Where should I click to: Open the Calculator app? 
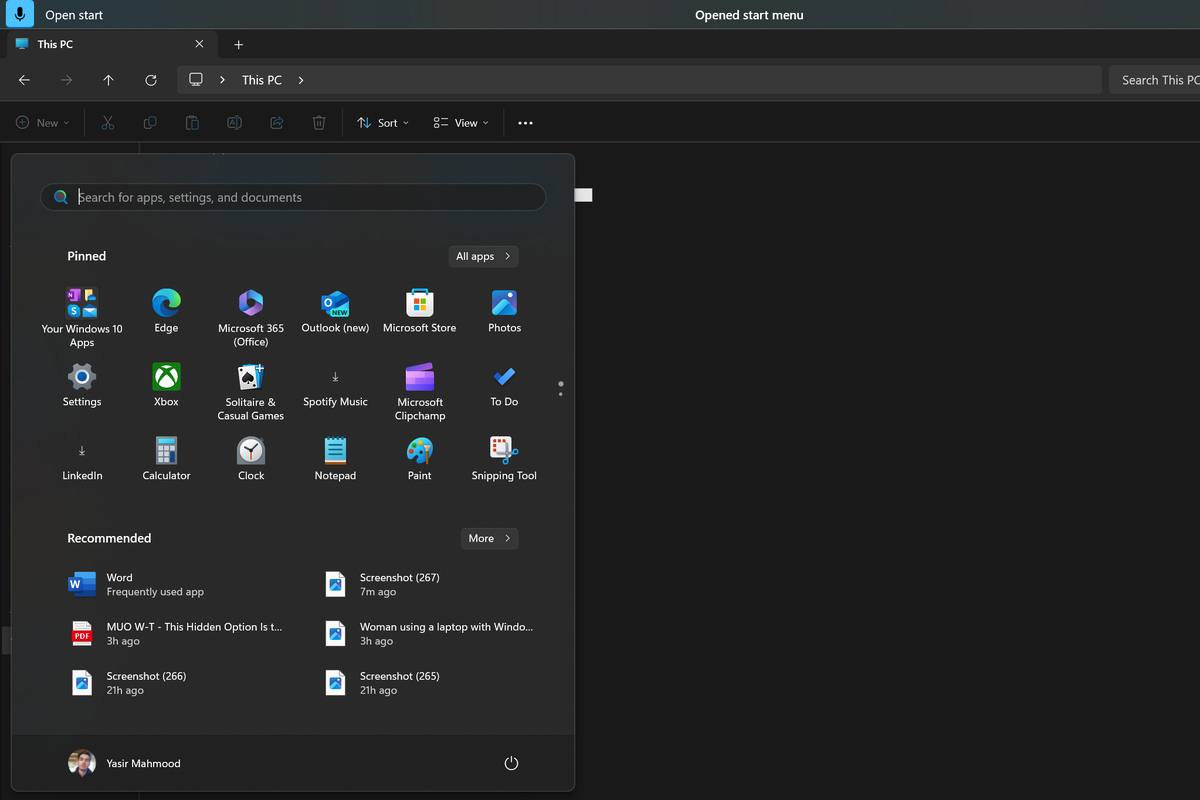166,459
